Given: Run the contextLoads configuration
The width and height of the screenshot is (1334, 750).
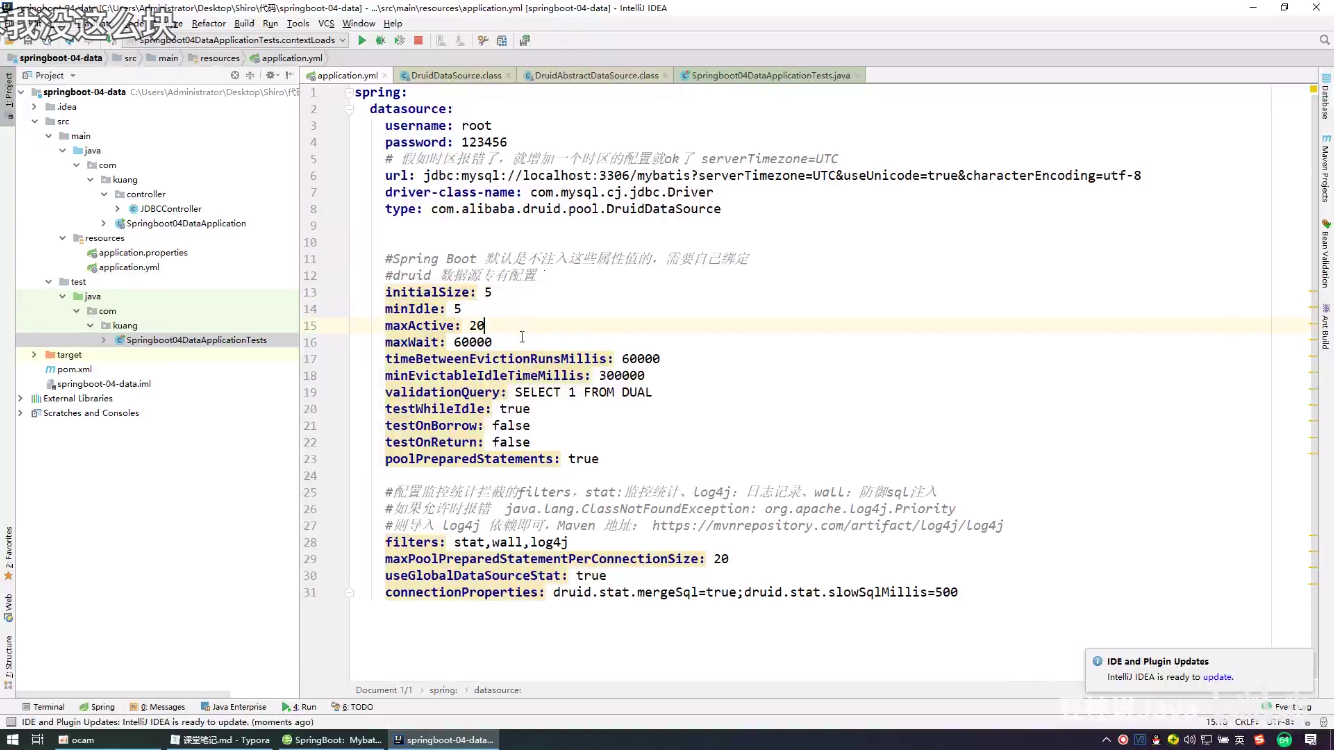Looking at the screenshot, I should coord(362,40).
